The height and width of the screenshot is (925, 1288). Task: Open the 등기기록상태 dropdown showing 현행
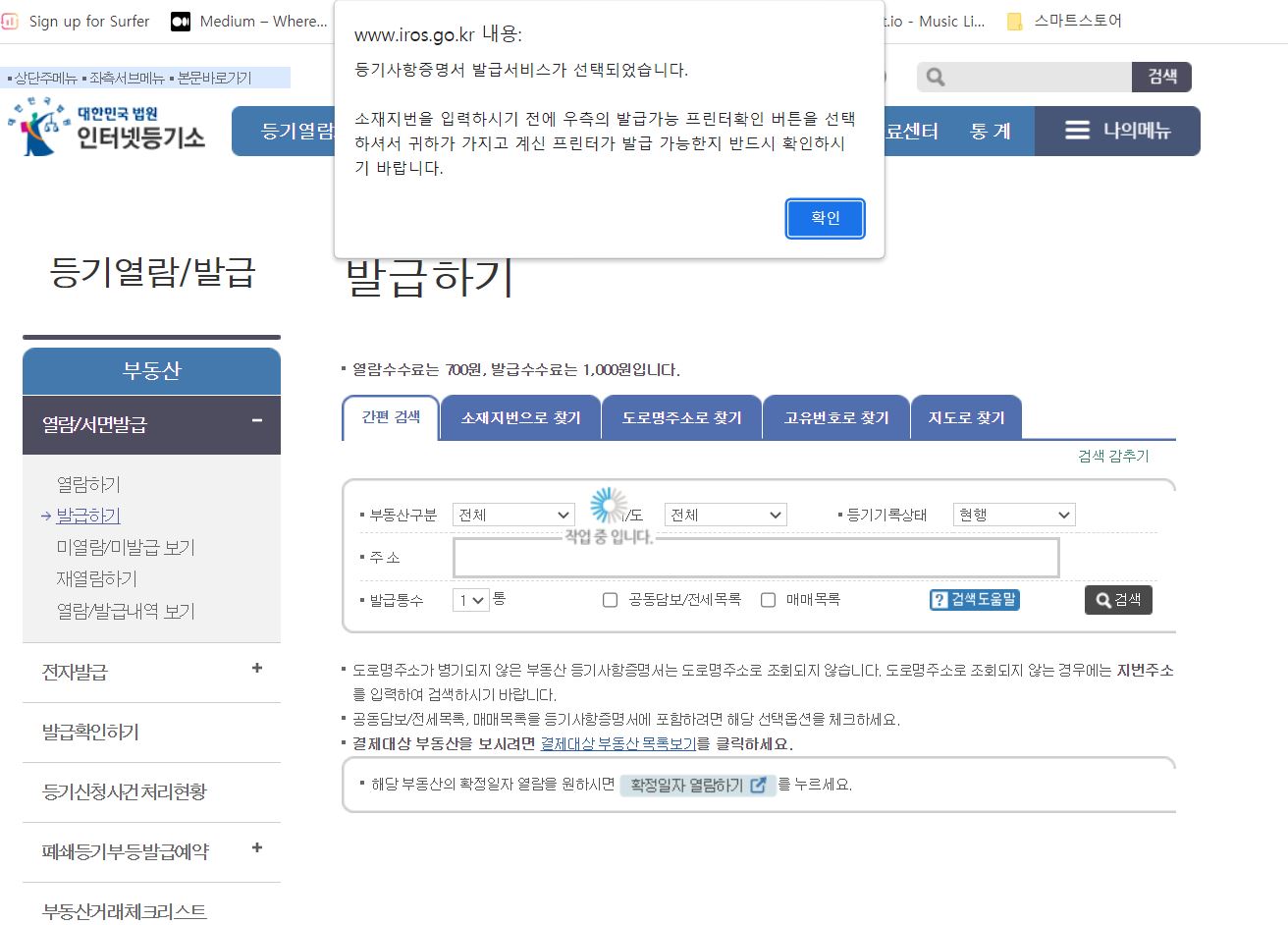[1013, 514]
